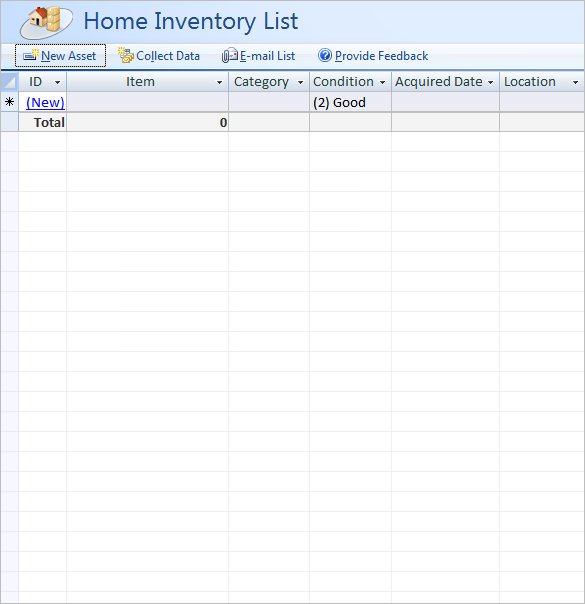The image size is (585, 604).
Task: Expand the Location column filter arrow
Action: [575, 82]
